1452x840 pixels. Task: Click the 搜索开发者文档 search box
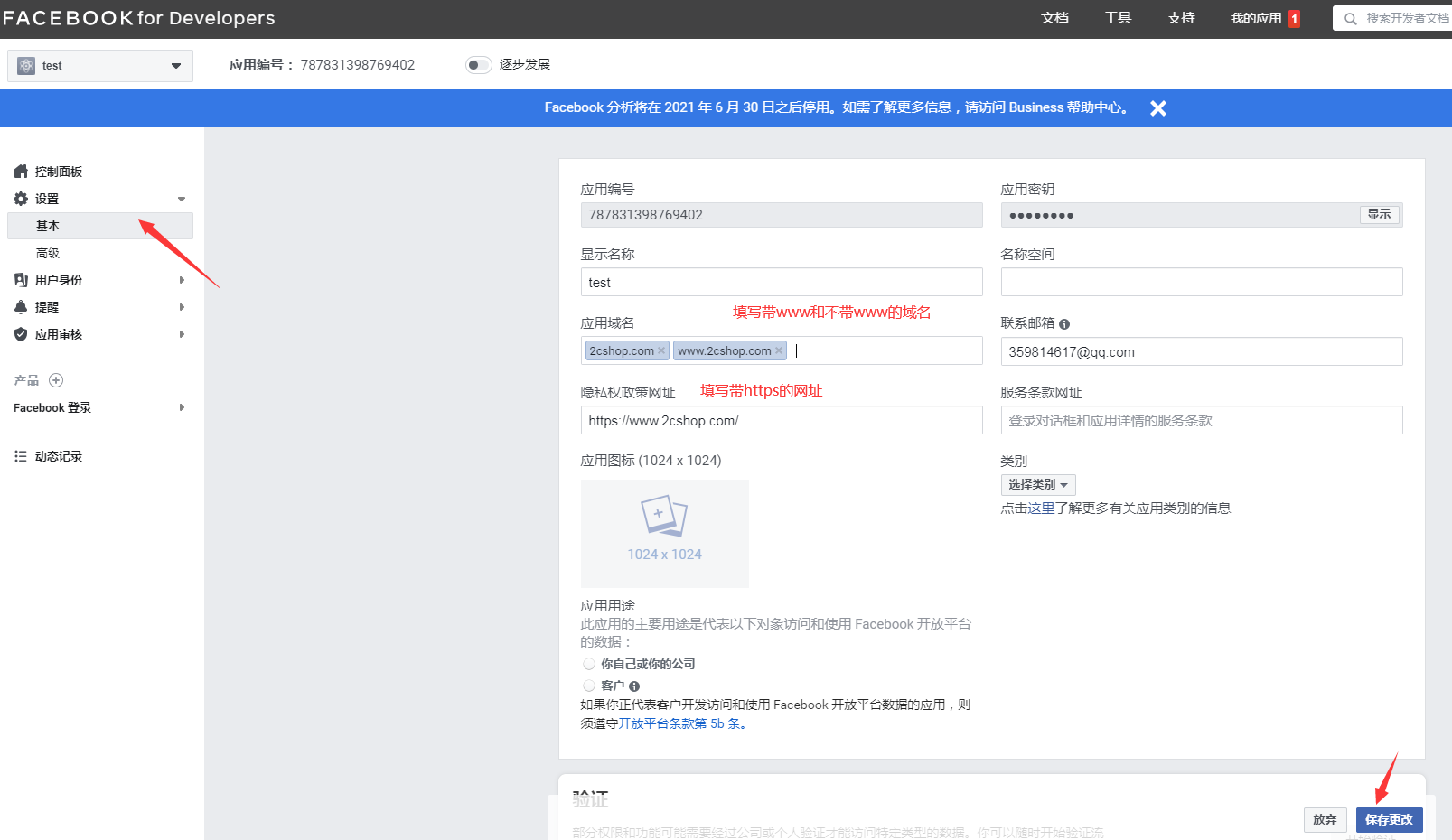(x=1392, y=18)
